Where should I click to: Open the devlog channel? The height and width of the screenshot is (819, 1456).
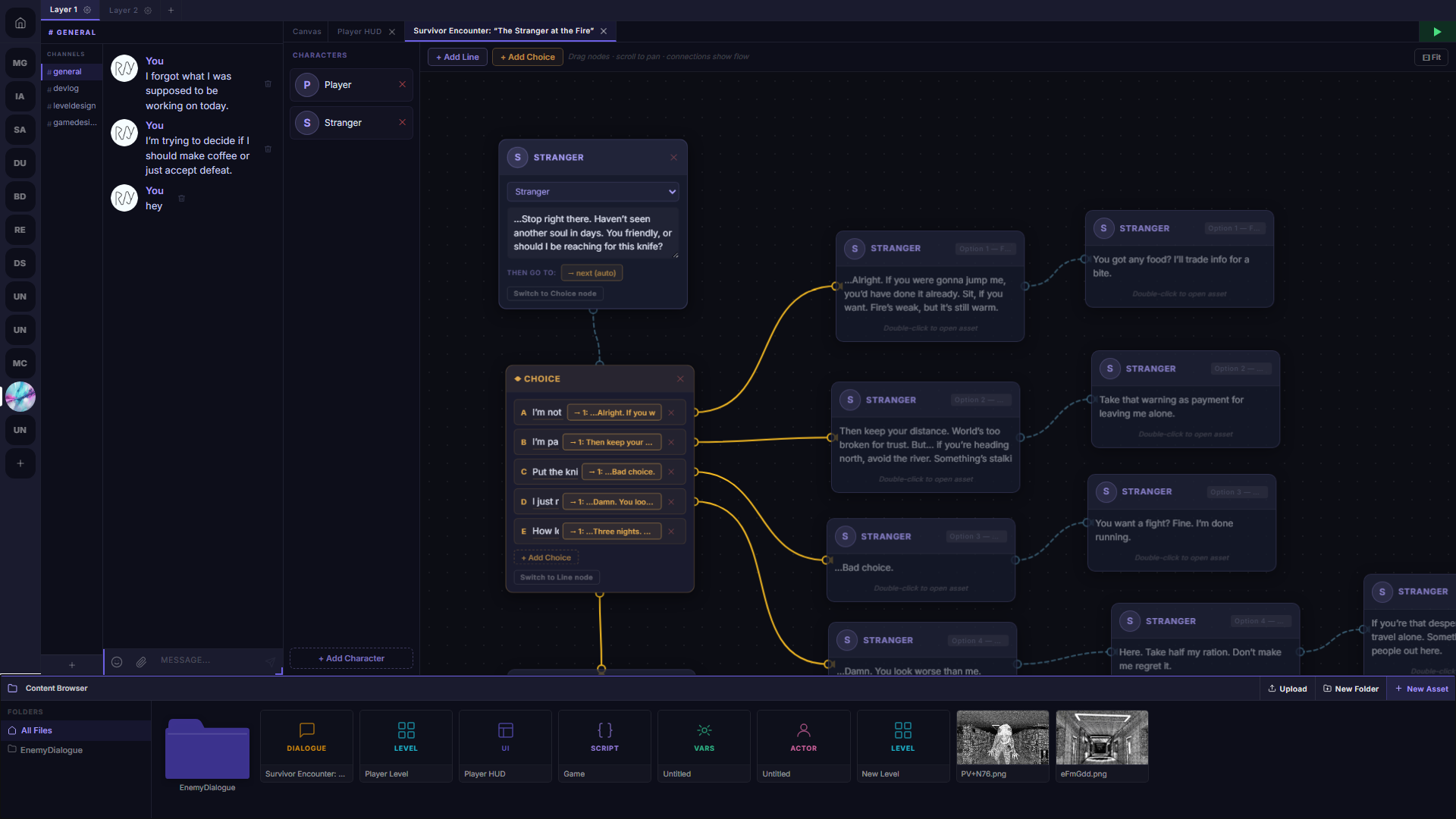71,89
